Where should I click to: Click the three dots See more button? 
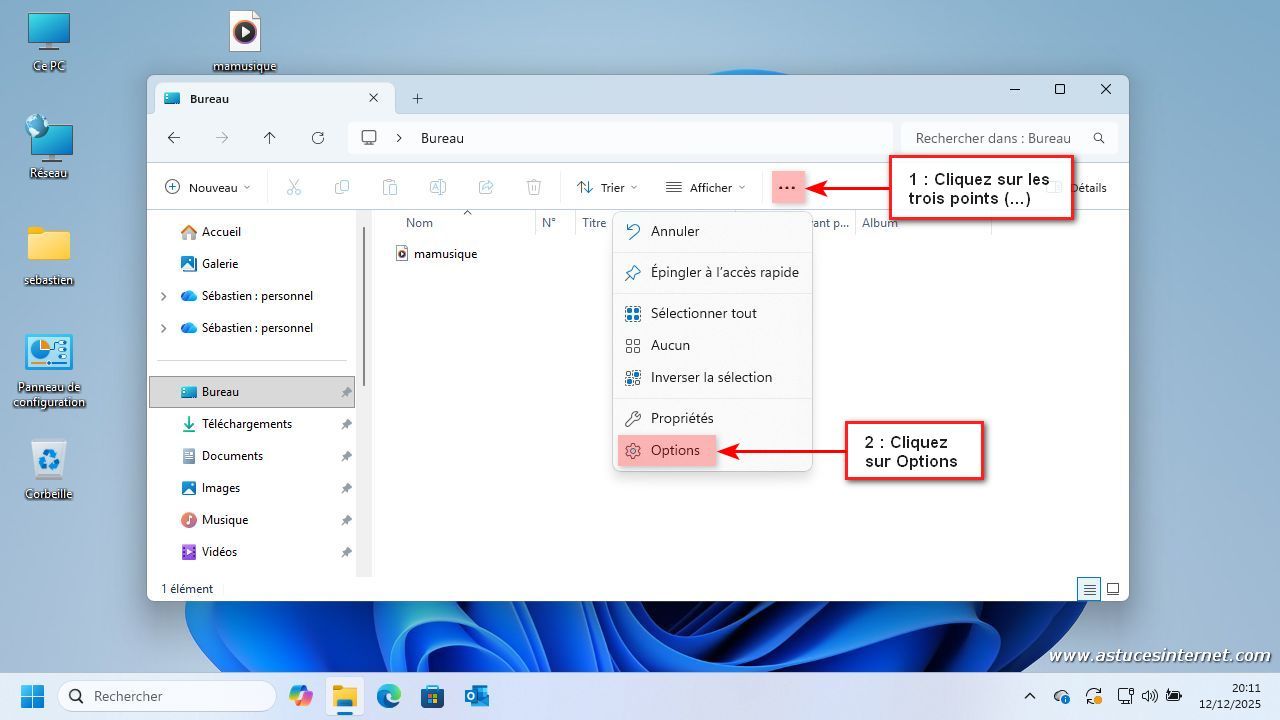point(787,187)
